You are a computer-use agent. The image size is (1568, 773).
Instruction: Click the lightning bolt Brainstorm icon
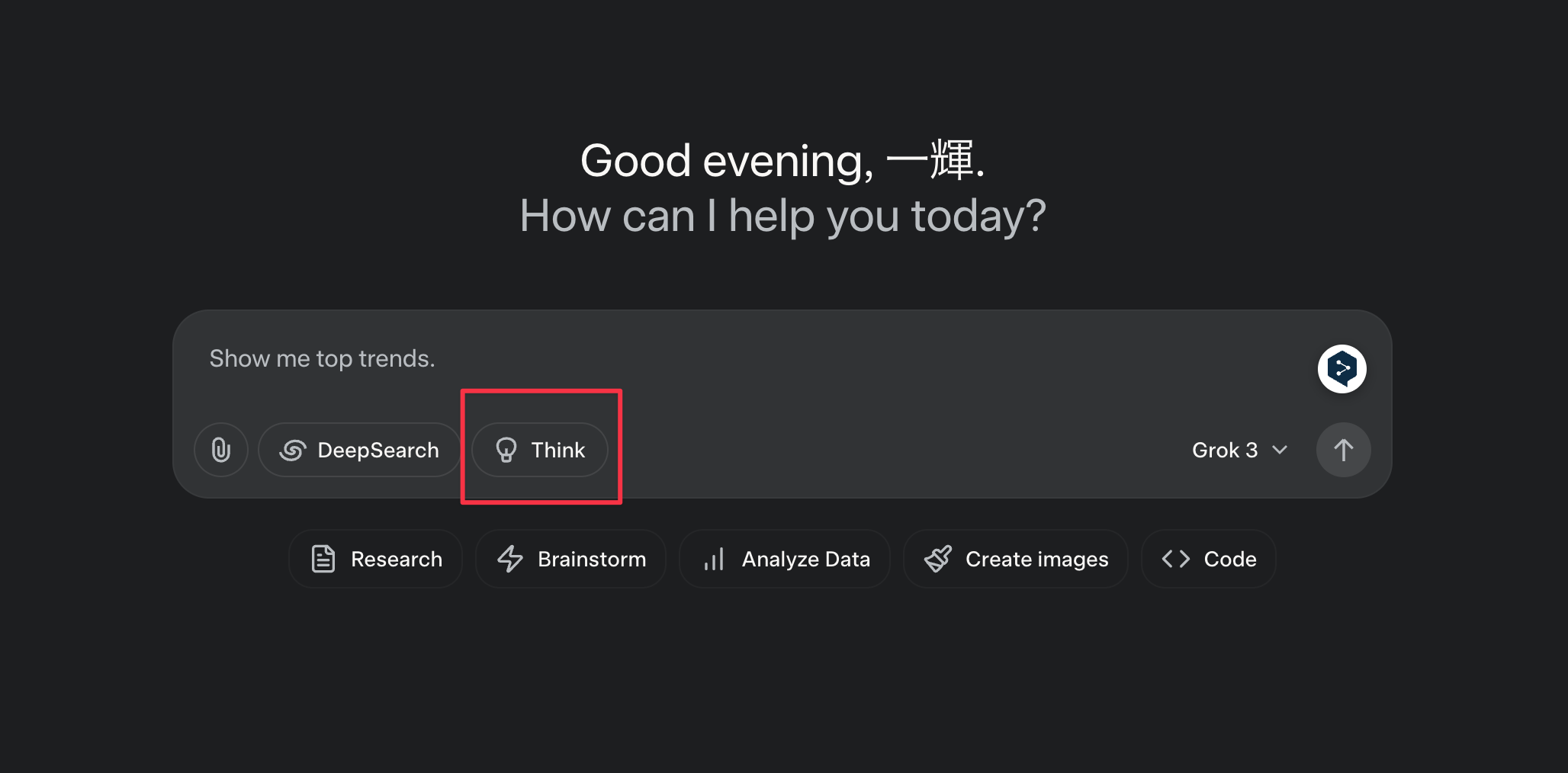[510, 559]
